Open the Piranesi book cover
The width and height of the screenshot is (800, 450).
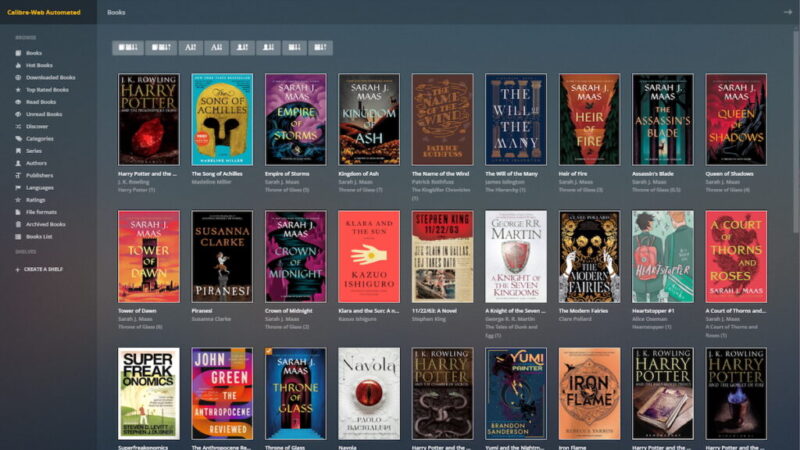[222, 257]
